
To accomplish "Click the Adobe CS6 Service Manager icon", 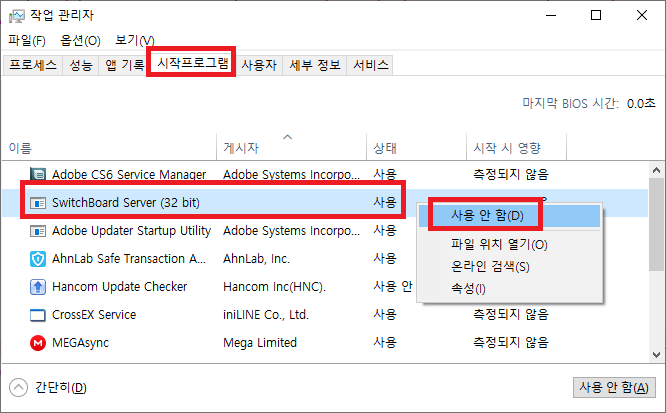I will coord(38,174).
